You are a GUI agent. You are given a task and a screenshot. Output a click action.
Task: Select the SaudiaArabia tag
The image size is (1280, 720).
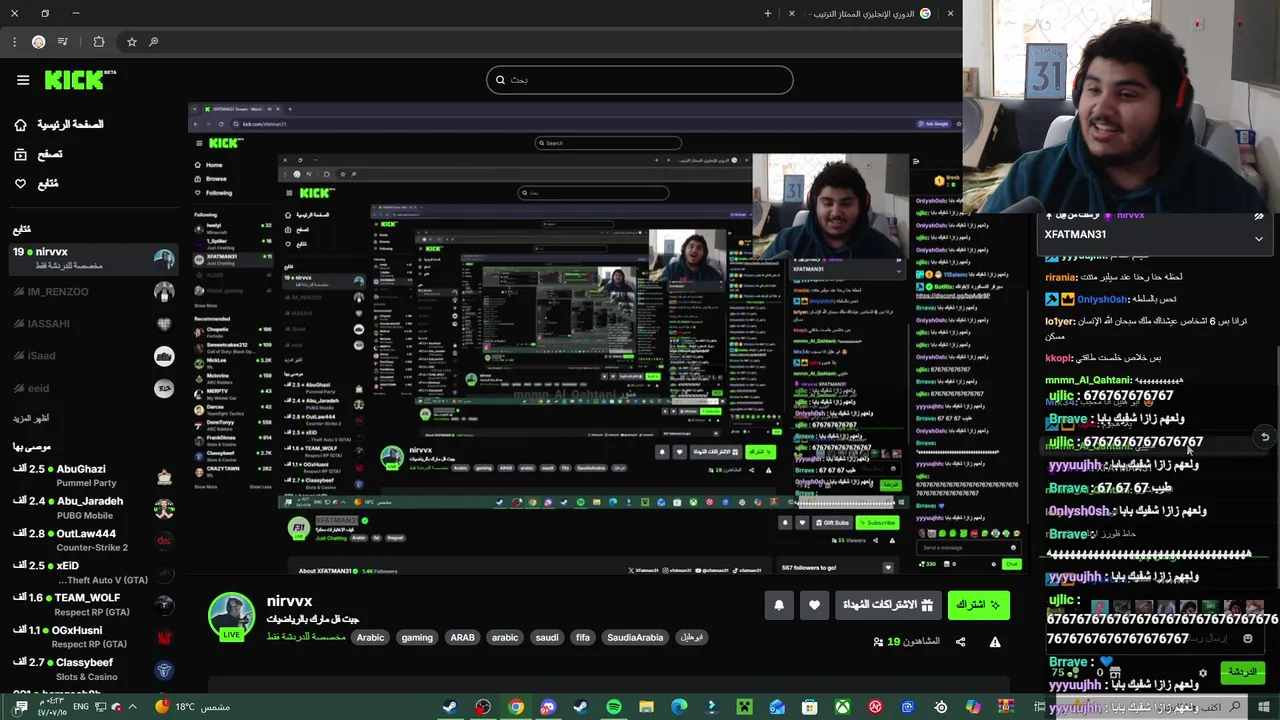pyautogui.click(x=635, y=637)
